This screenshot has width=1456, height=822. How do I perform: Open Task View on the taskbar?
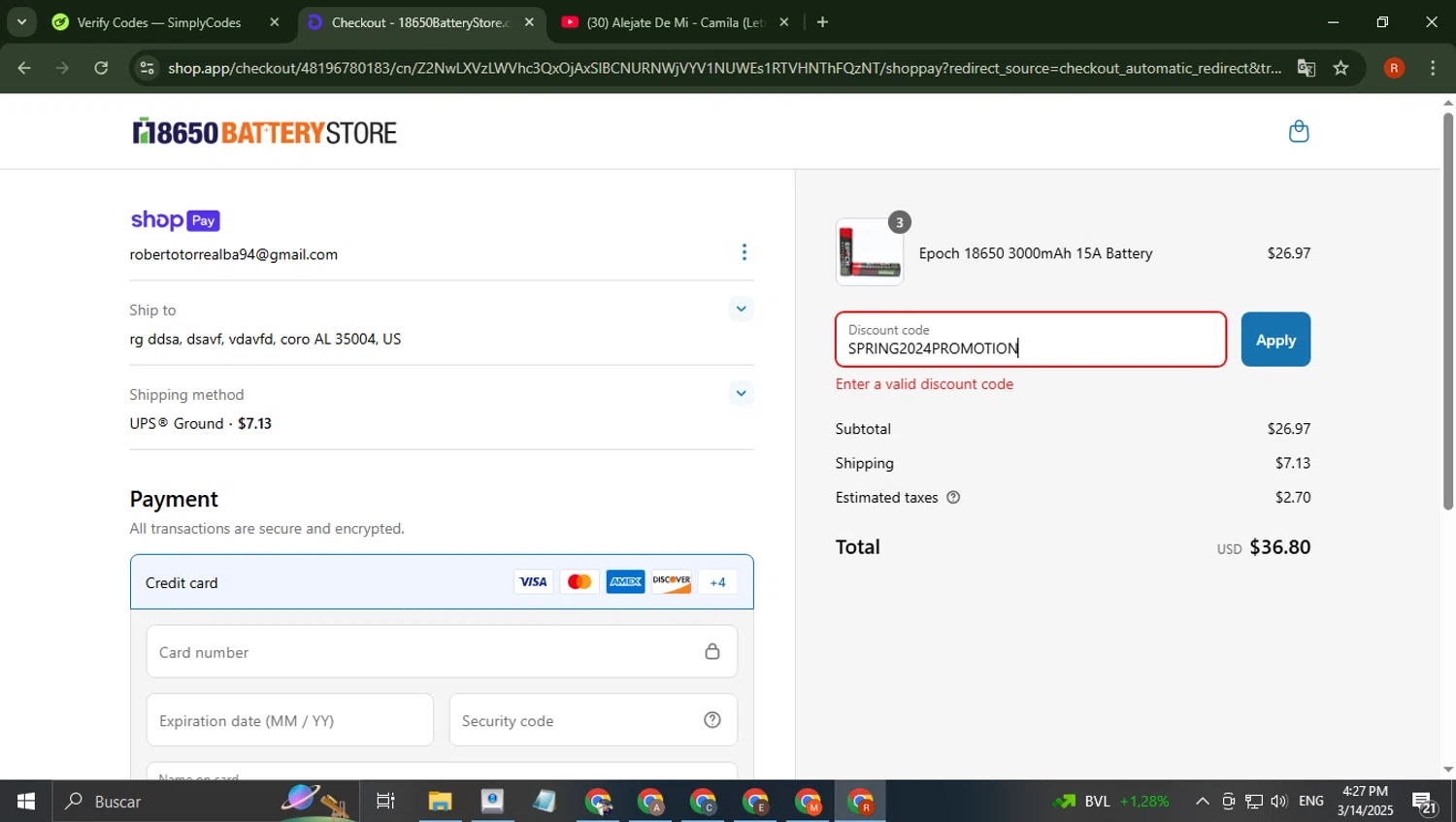coord(385,802)
